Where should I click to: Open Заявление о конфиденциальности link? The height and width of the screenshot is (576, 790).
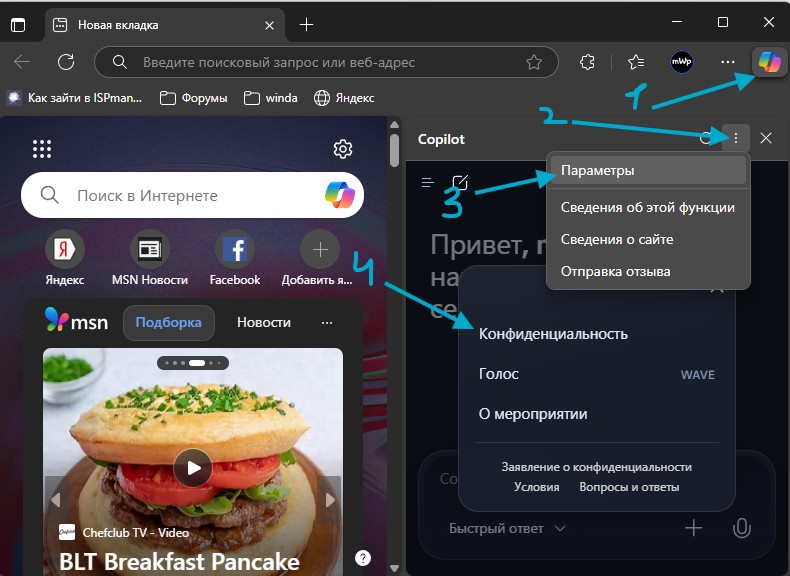point(597,467)
